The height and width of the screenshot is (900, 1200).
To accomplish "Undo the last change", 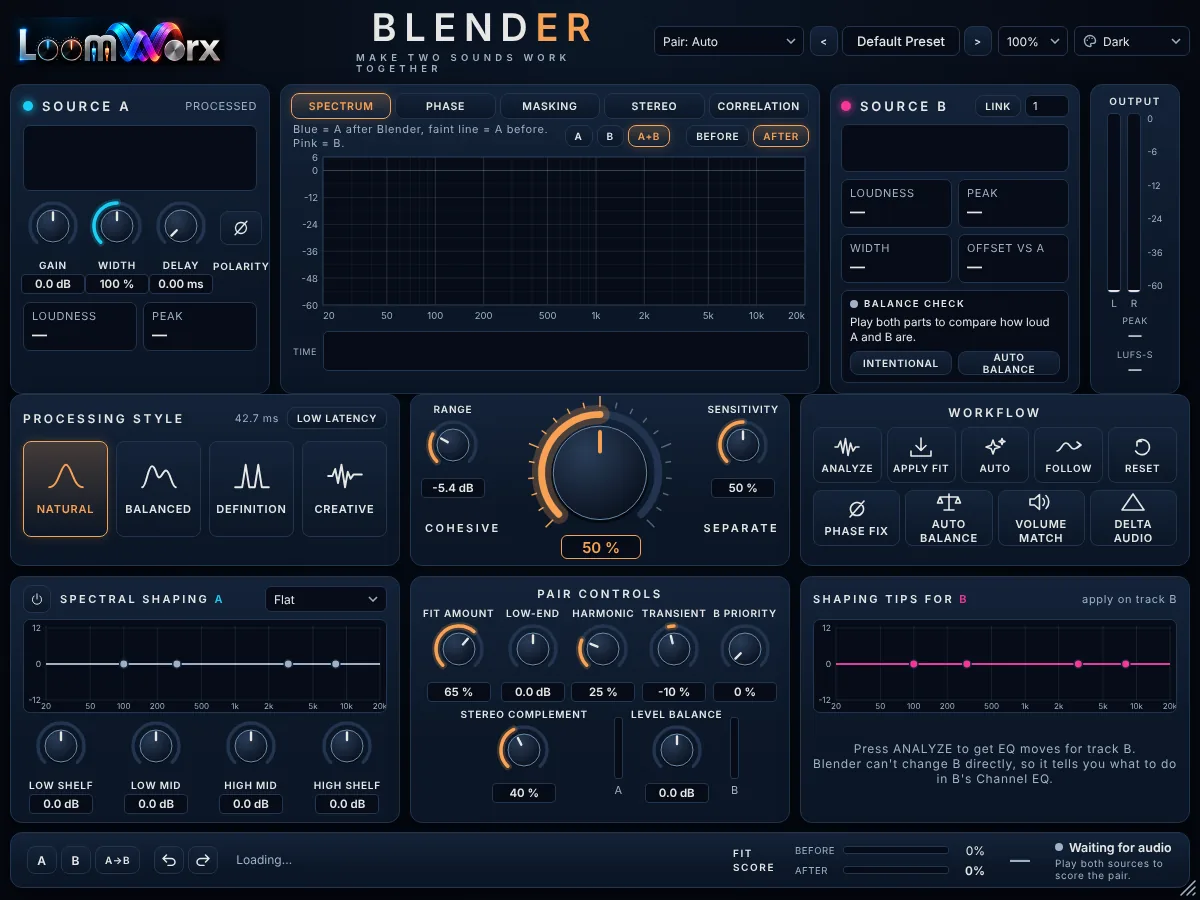I will [169, 860].
